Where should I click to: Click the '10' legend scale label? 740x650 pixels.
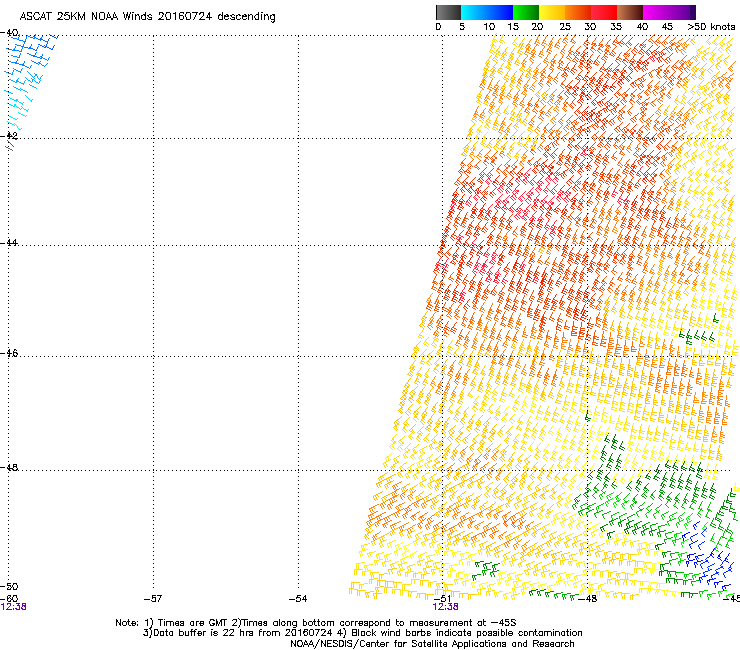pos(489,27)
